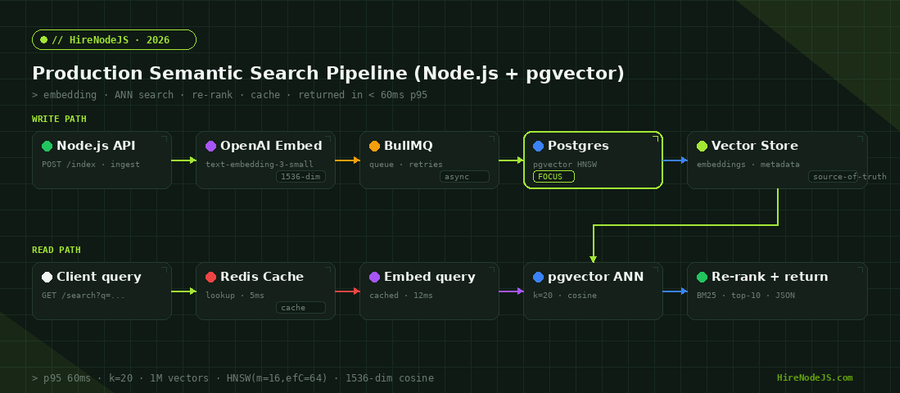900x393 pixels.
Task: Select the pgvector ANN node title
Action: point(596,277)
